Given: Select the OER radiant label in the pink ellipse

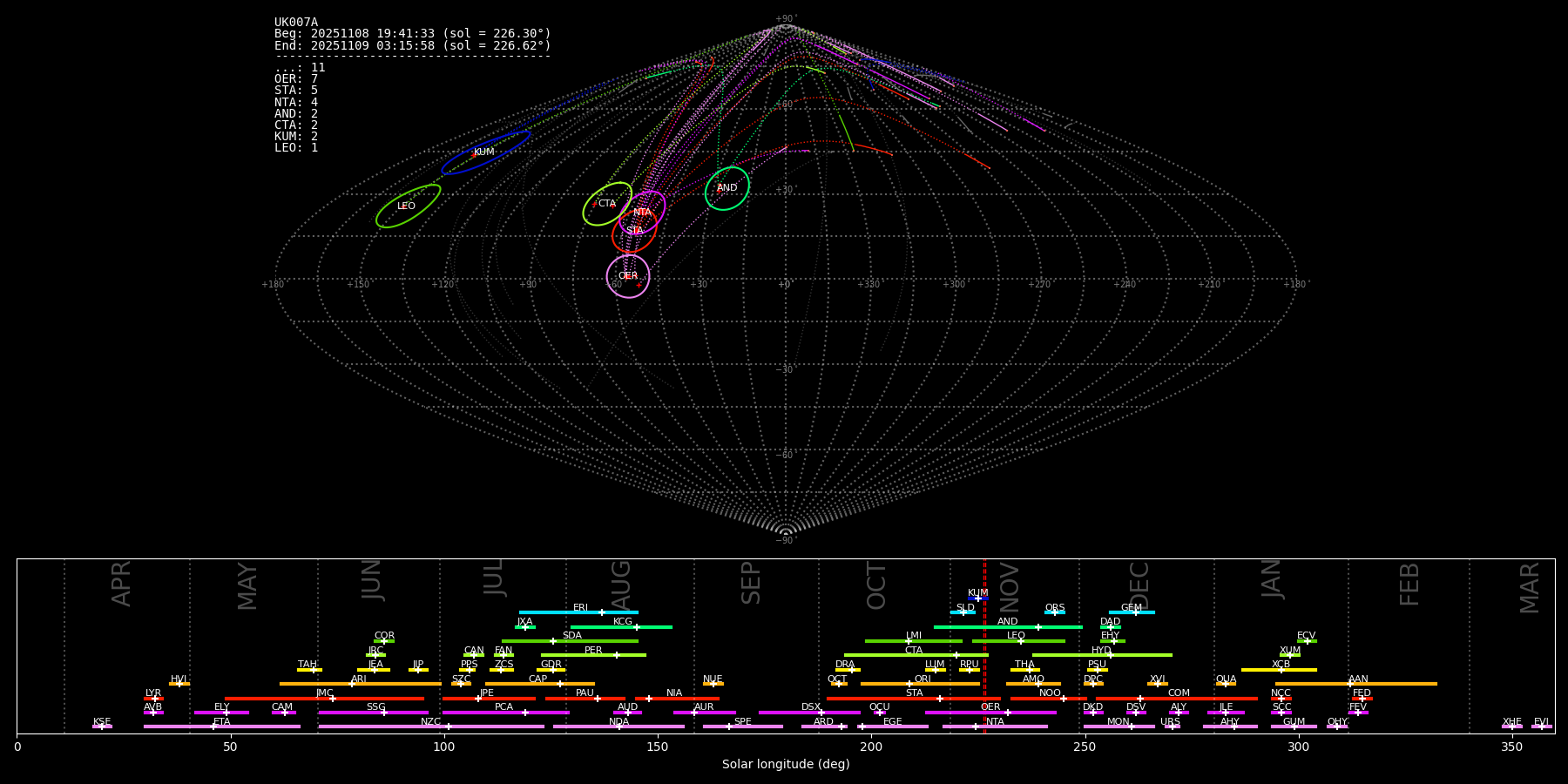Looking at the screenshot, I should [x=627, y=276].
